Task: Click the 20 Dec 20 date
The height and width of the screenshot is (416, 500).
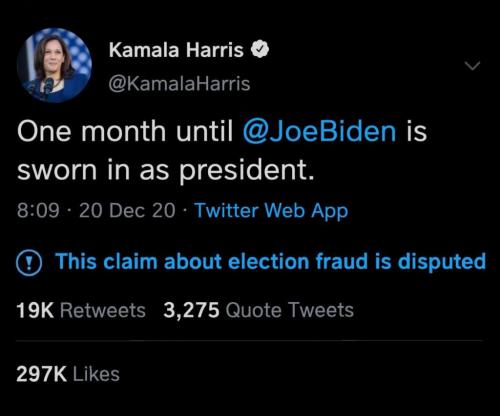Action: pyautogui.click(x=127, y=211)
